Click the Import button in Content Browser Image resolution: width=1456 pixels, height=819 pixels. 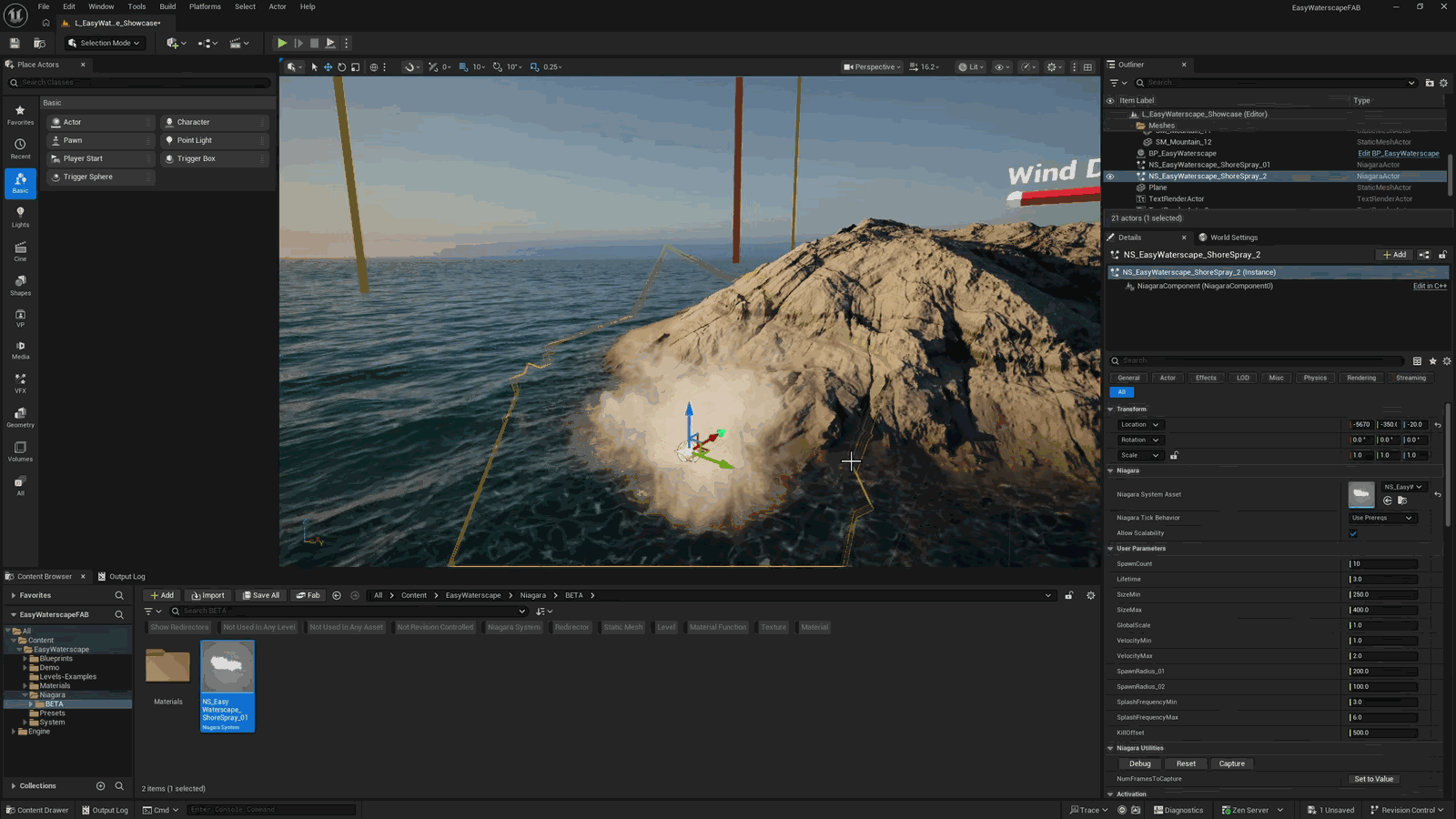(207, 595)
